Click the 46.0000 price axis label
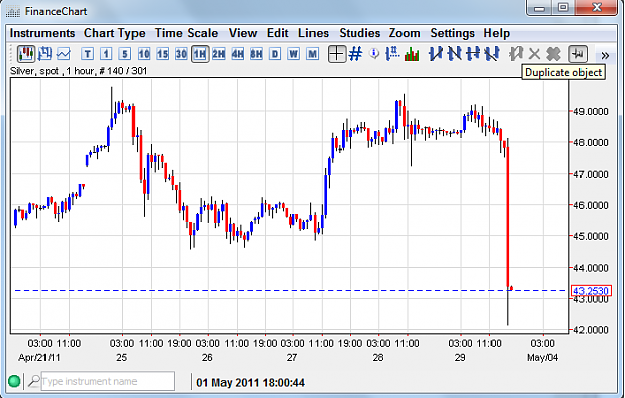 pyautogui.click(x=591, y=205)
